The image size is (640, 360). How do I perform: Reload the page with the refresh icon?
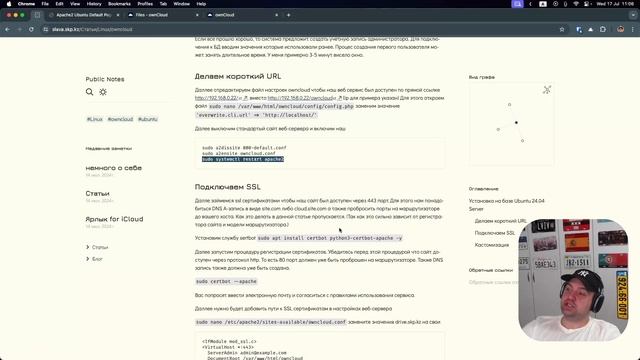(31, 29)
